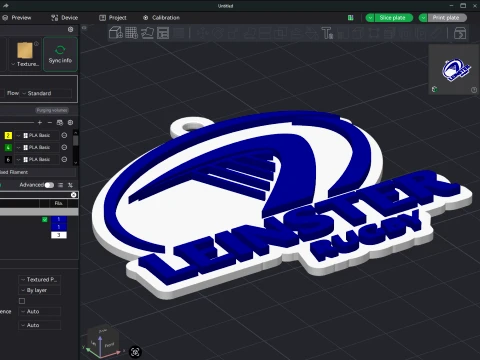Click green filament 4 color swatch

(8, 147)
